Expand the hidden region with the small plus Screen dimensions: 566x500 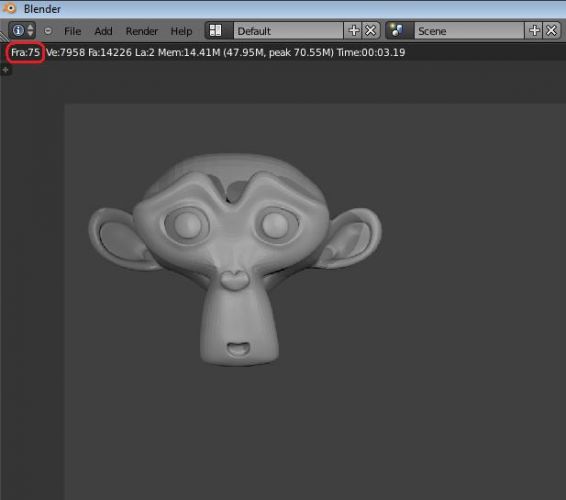point(5,70)
